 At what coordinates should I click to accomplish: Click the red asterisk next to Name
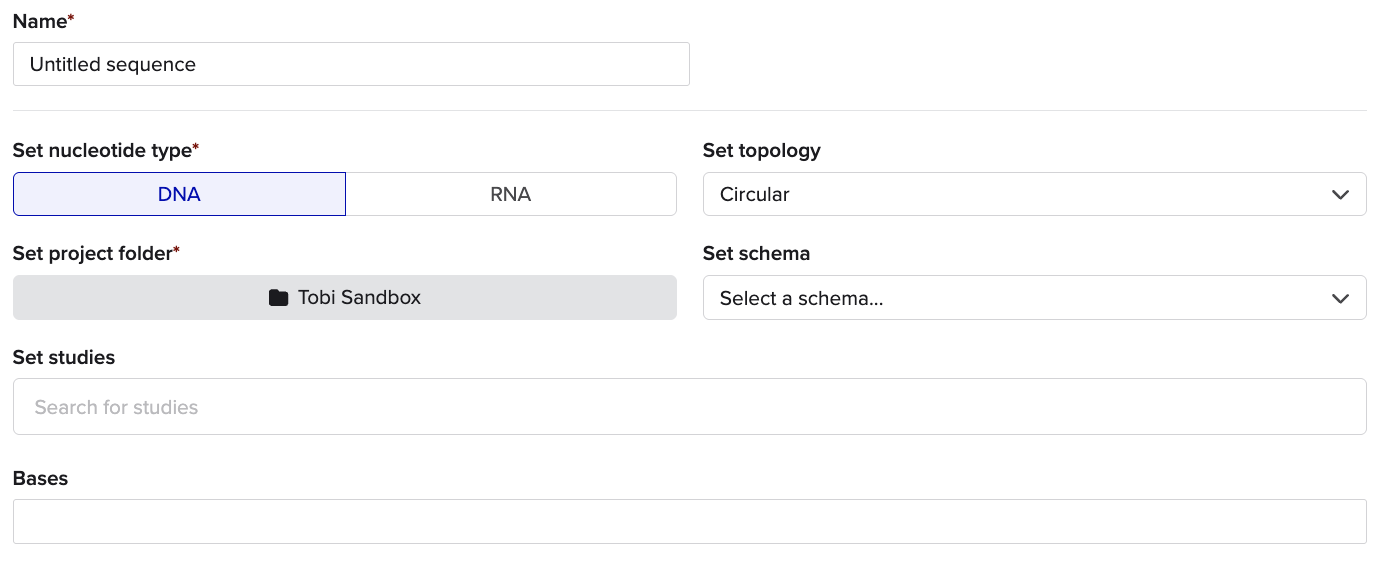coord(71,18)
